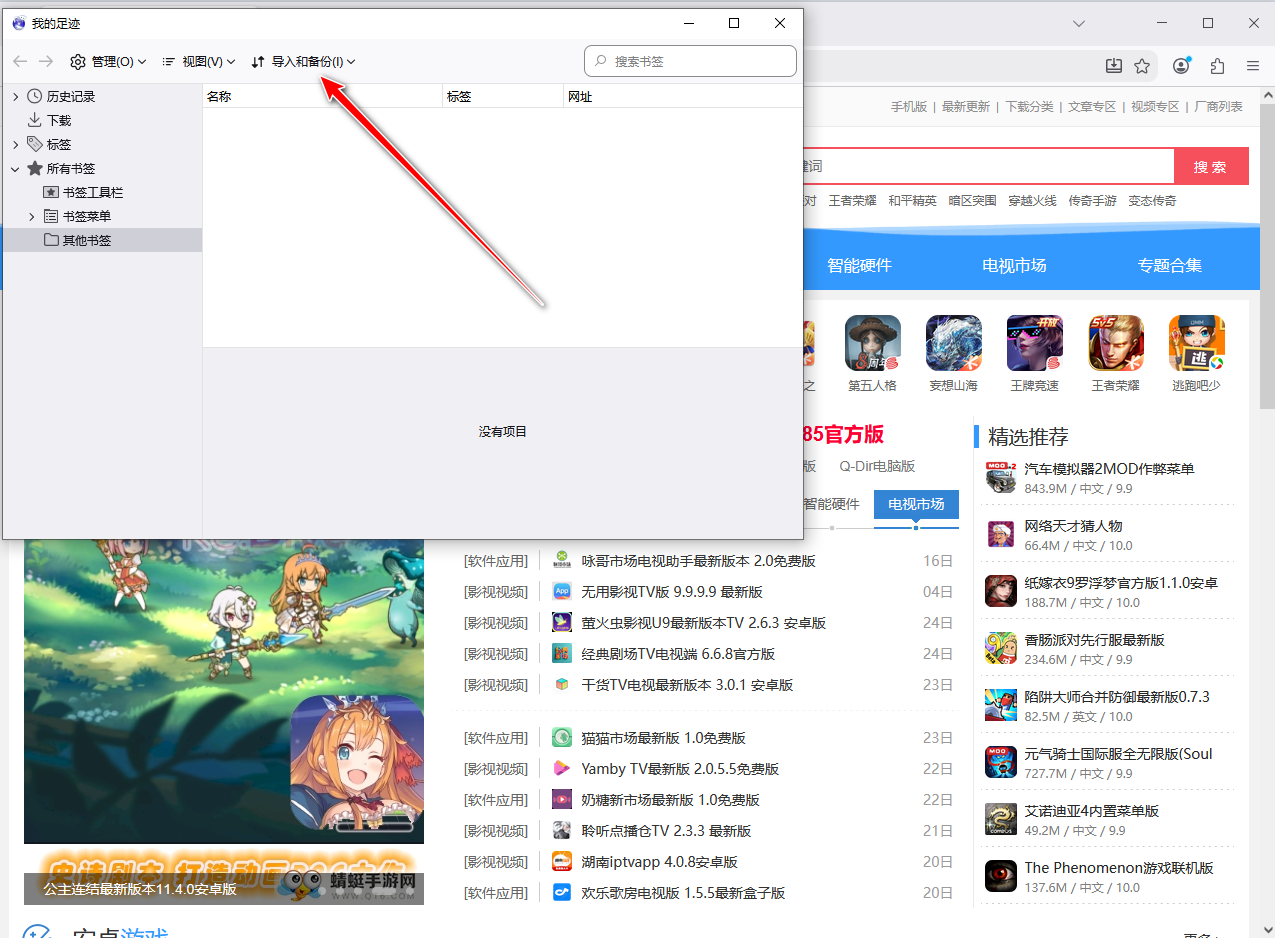Click bookmark star icon in browser address bar

click(1142, 66)
